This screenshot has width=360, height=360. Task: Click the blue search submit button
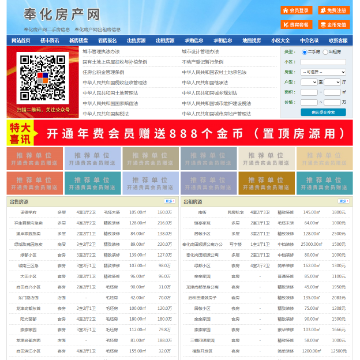[x=323, y=112]
